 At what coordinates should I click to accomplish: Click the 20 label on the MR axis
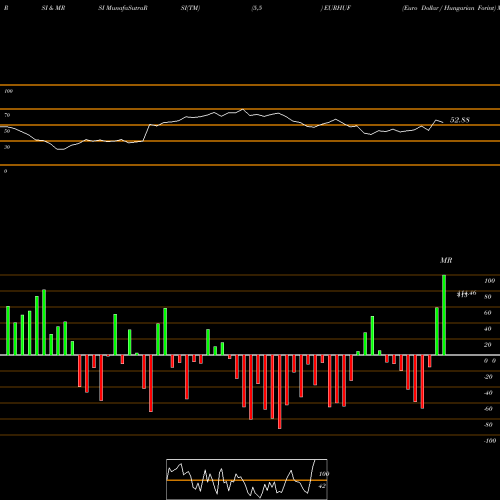coord(488,345)
